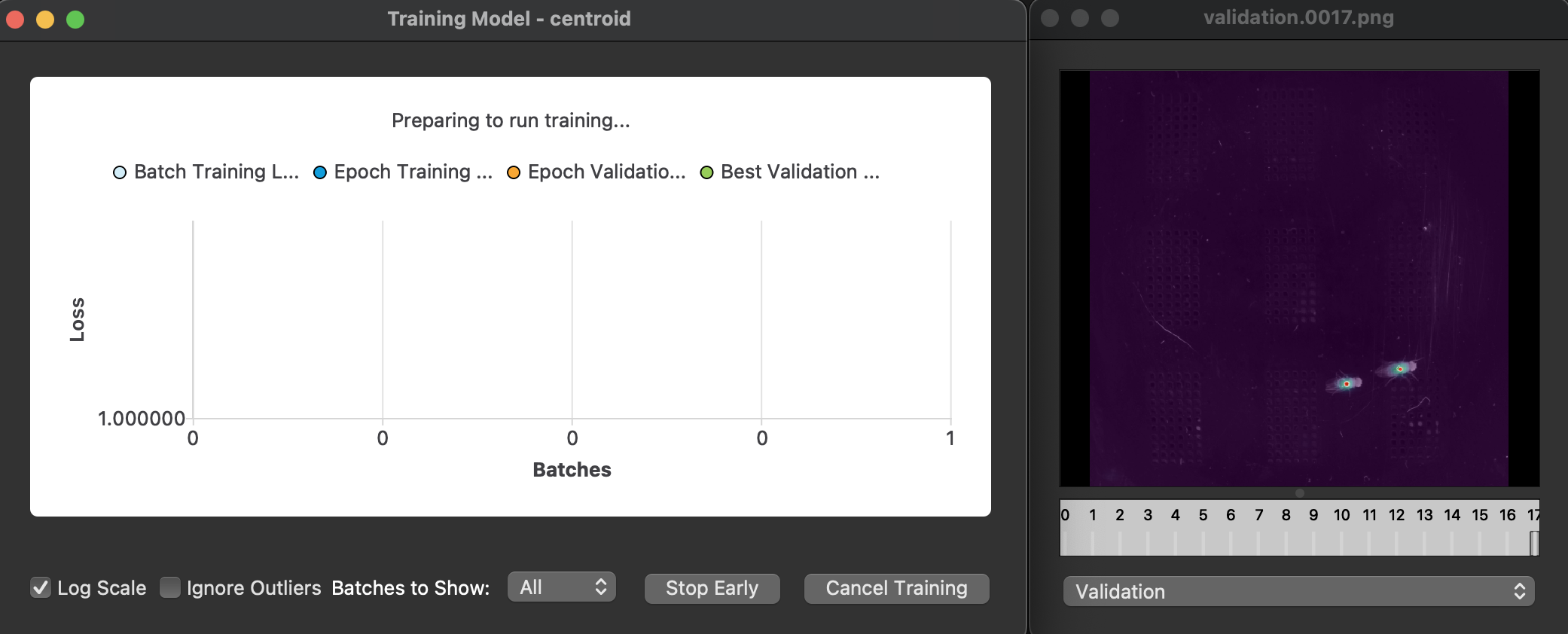Click inside the Loss chart plot area
This screenshot has width=1568, height=634.
(572, 316)
